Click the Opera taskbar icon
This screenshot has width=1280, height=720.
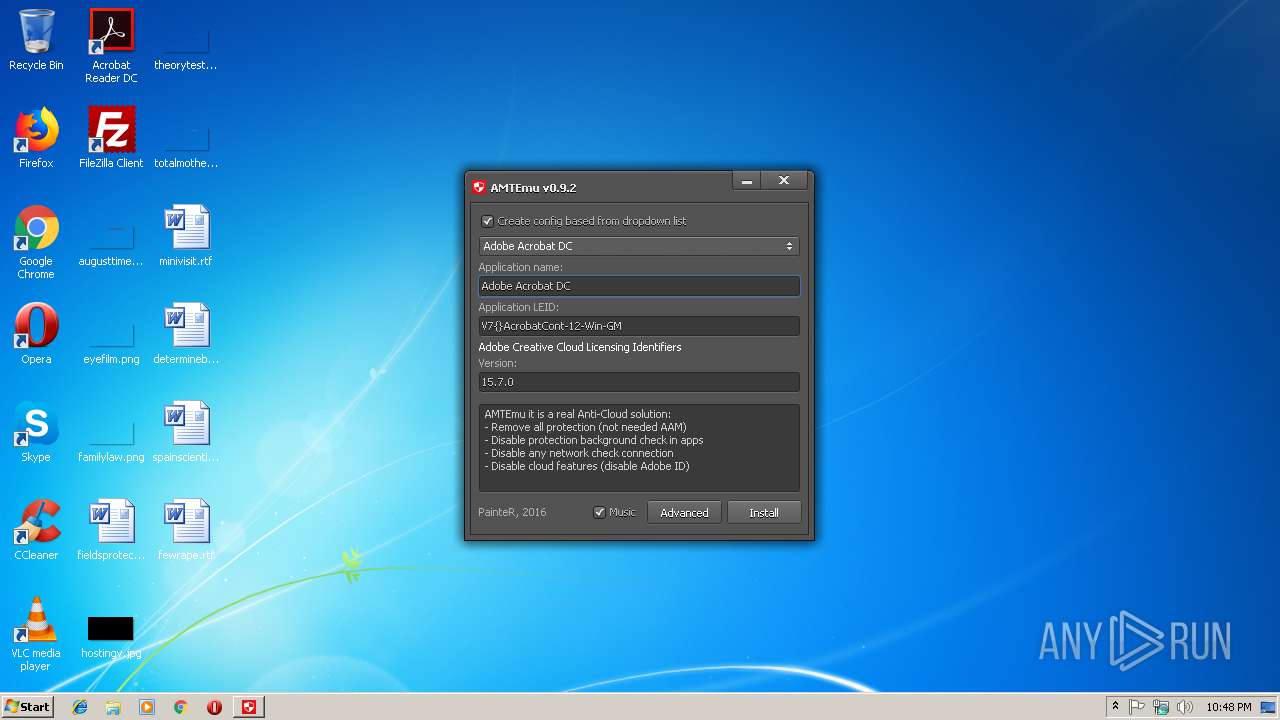click(x=214, y=707)
